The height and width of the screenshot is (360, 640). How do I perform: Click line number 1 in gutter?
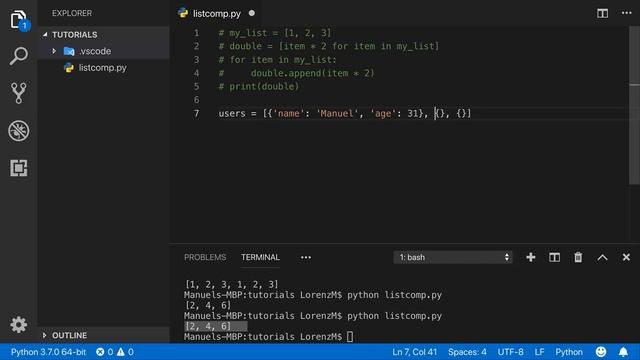click(196, 33)
